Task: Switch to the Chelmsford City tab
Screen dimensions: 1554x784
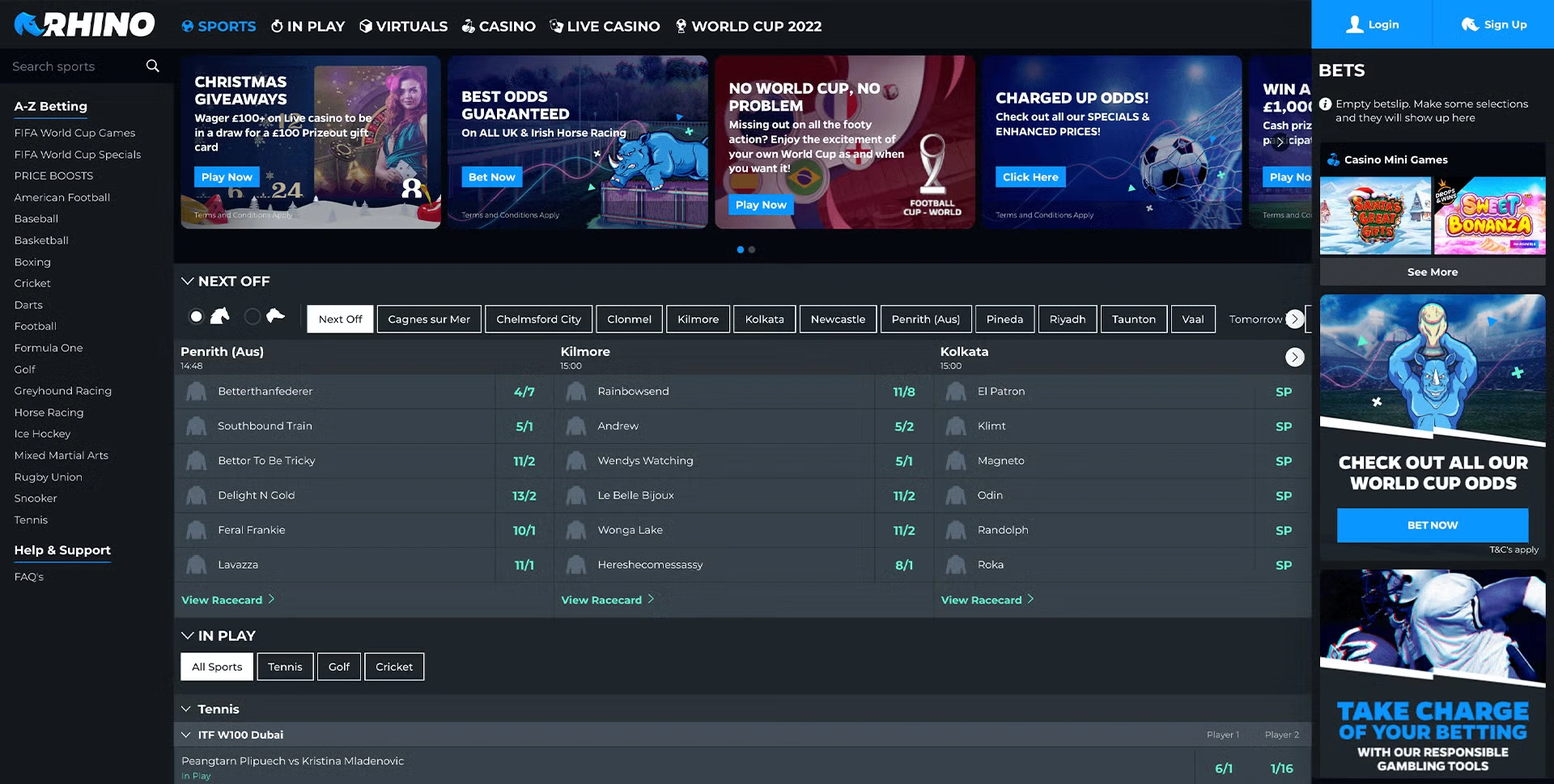Action: click(539, 320)
